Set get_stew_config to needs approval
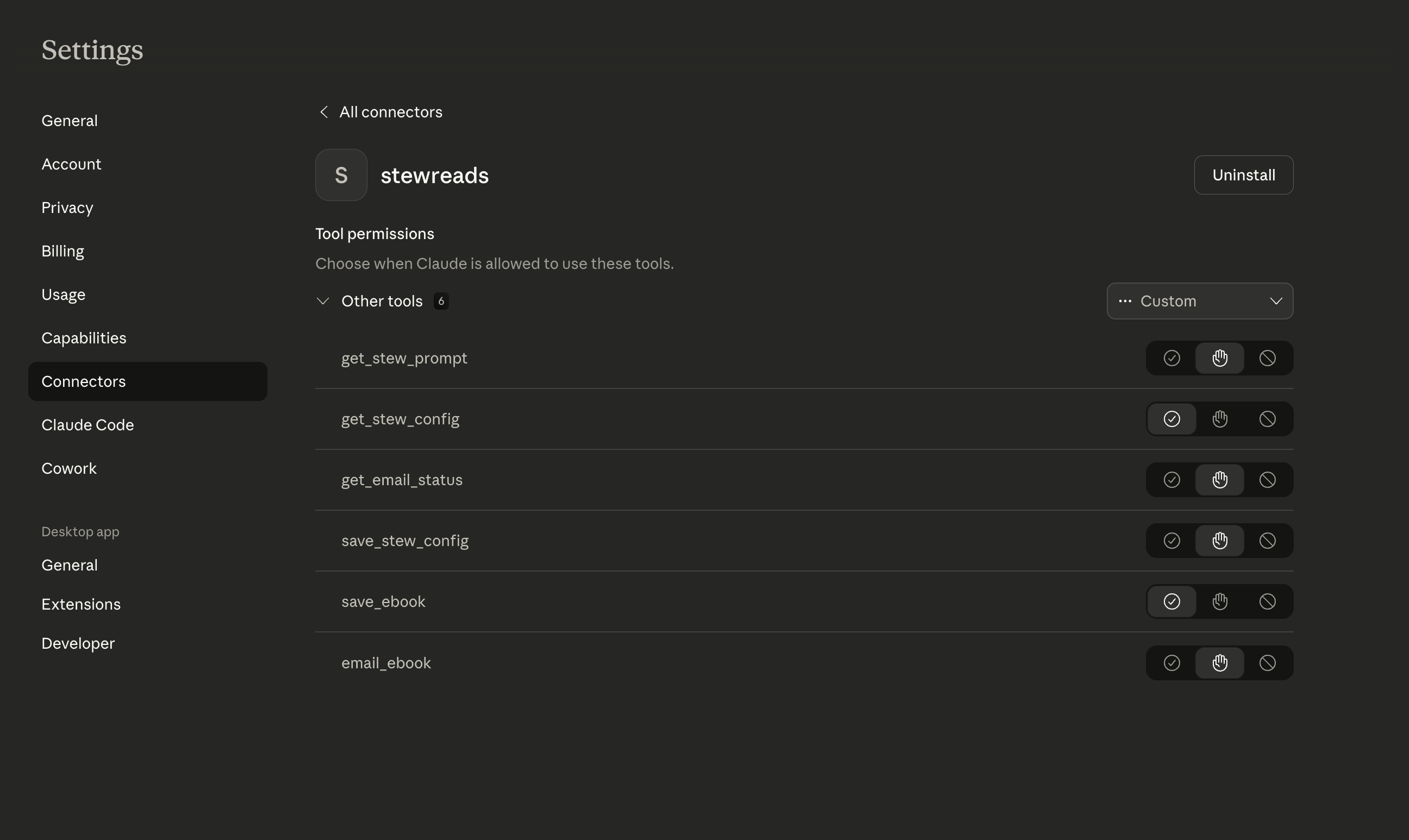 point(1219,419)
